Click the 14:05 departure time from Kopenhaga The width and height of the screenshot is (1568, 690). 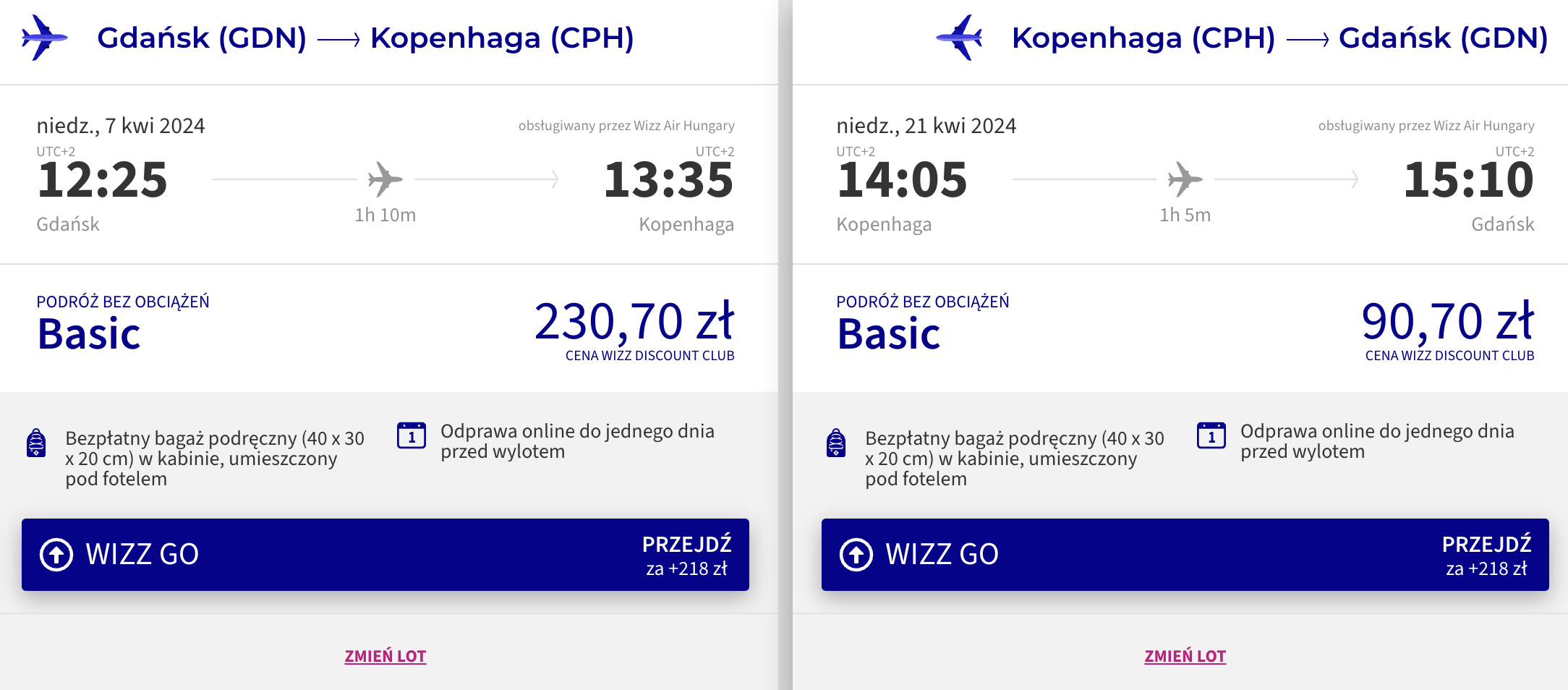coord(902,179)
